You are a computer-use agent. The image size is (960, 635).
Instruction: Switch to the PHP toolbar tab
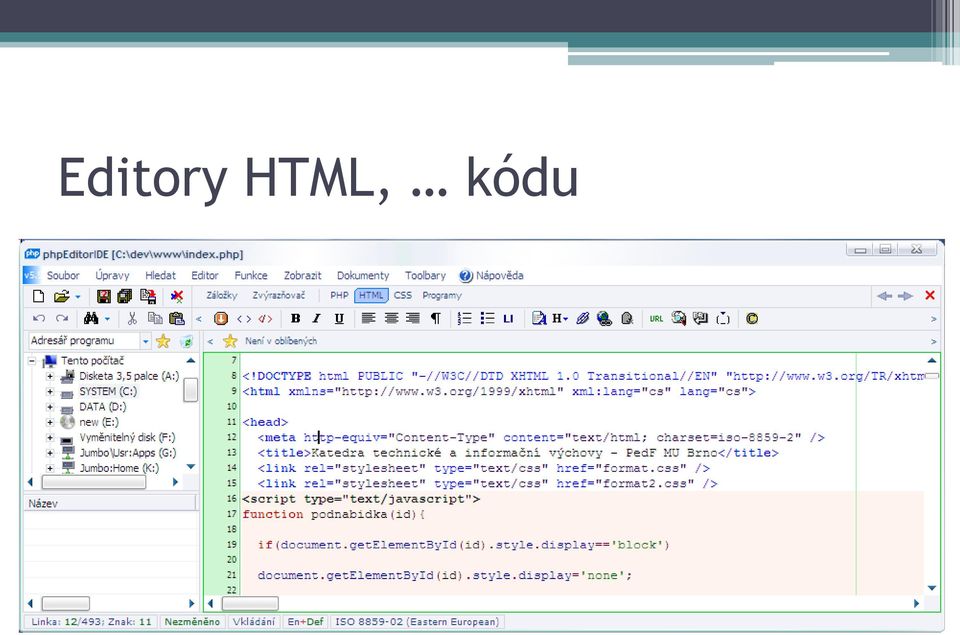tap(339, 296)
